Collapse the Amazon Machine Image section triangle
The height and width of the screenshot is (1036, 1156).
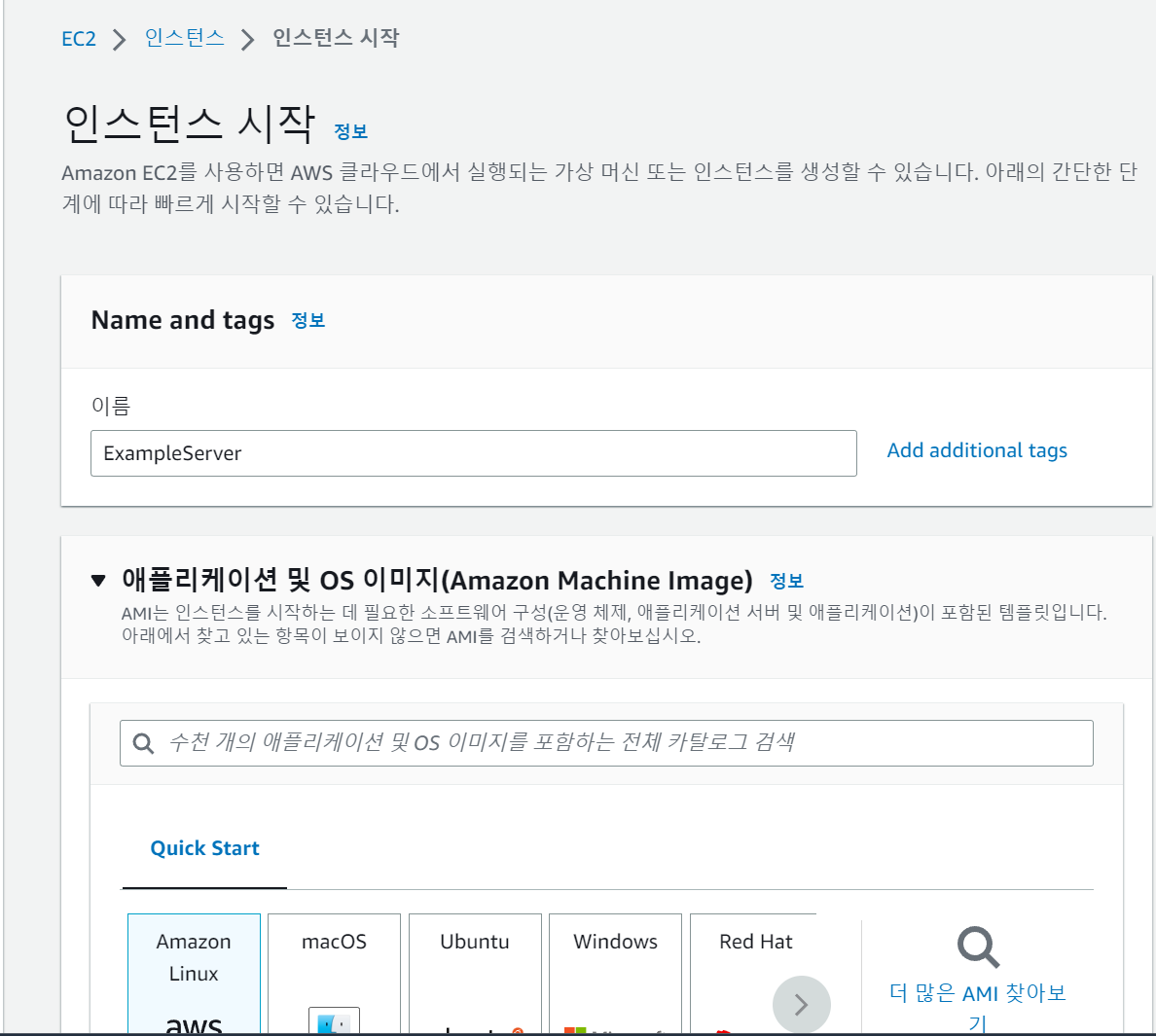pos(98,581)
